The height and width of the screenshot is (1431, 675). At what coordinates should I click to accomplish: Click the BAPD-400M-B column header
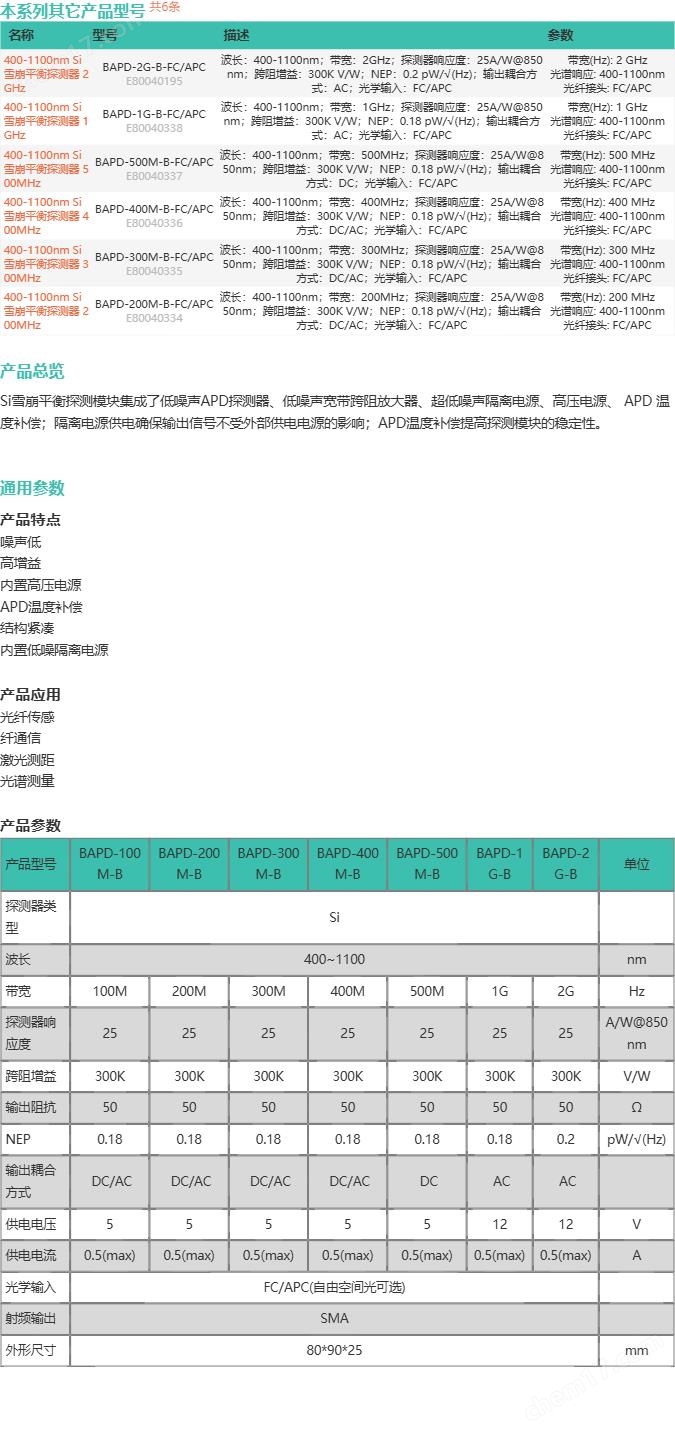tap(348, 864)
